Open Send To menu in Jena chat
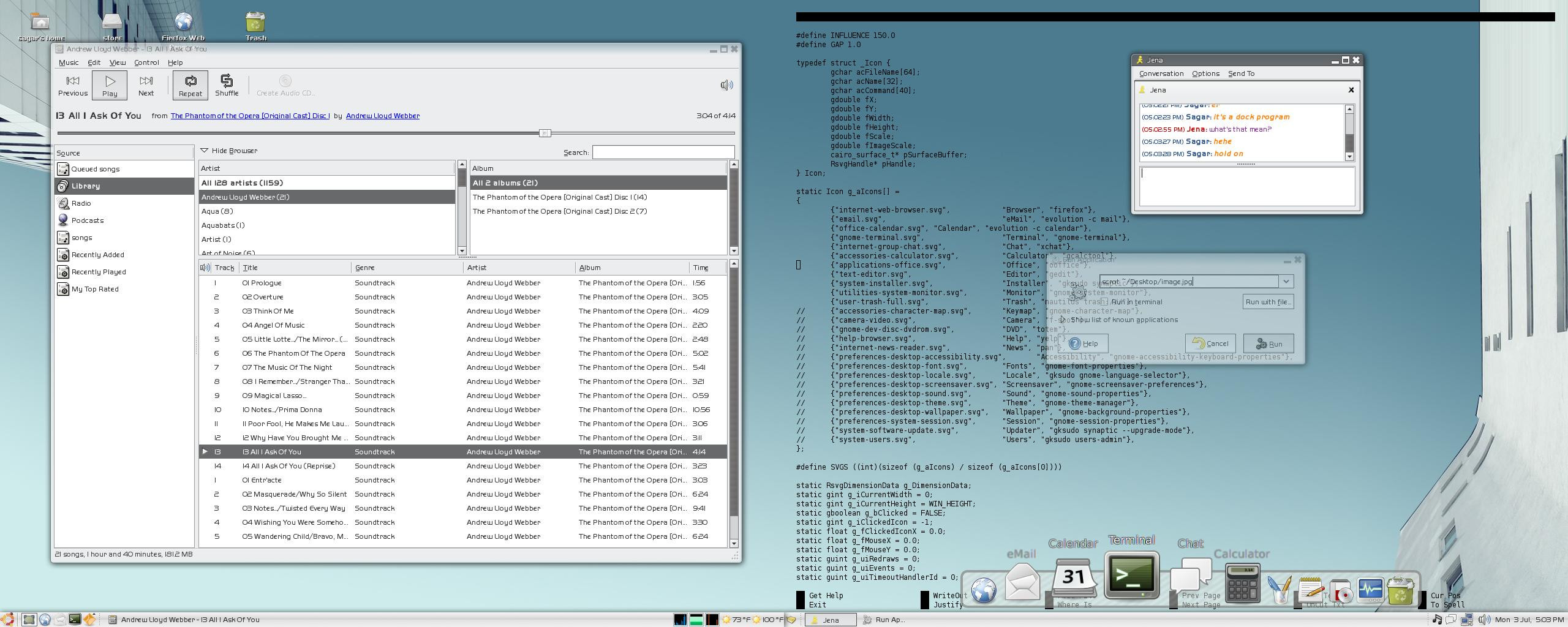The width and height of the screenshot is (1568, 627). click(x=1241, y=73)
